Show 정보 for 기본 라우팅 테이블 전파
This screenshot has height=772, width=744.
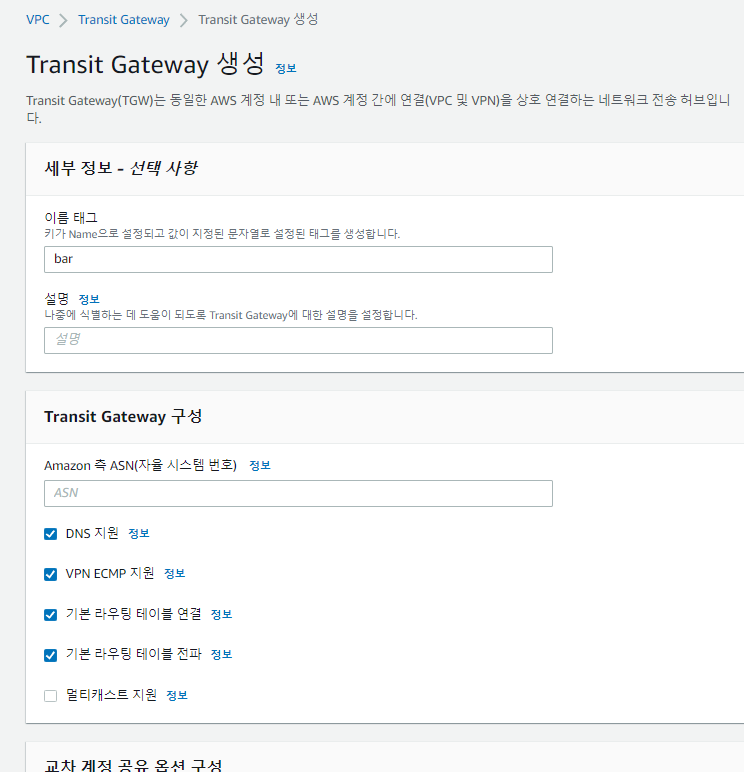point(221,654)
